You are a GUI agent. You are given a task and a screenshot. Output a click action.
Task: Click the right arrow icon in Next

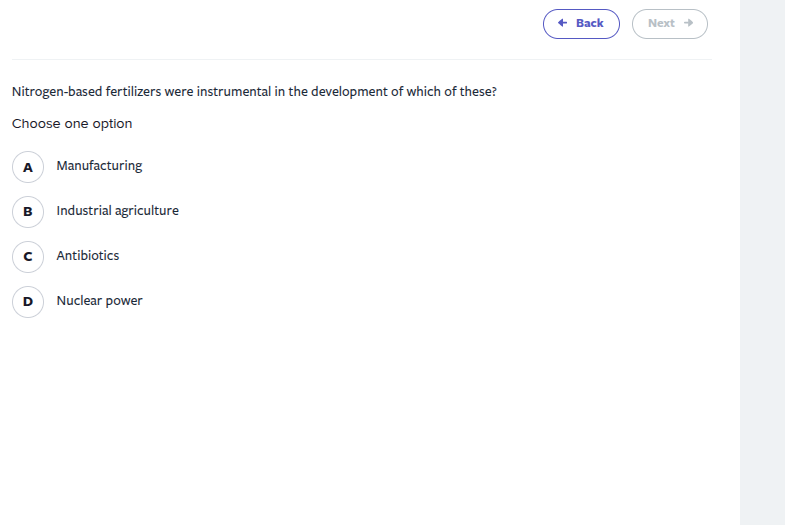[688, 23]
